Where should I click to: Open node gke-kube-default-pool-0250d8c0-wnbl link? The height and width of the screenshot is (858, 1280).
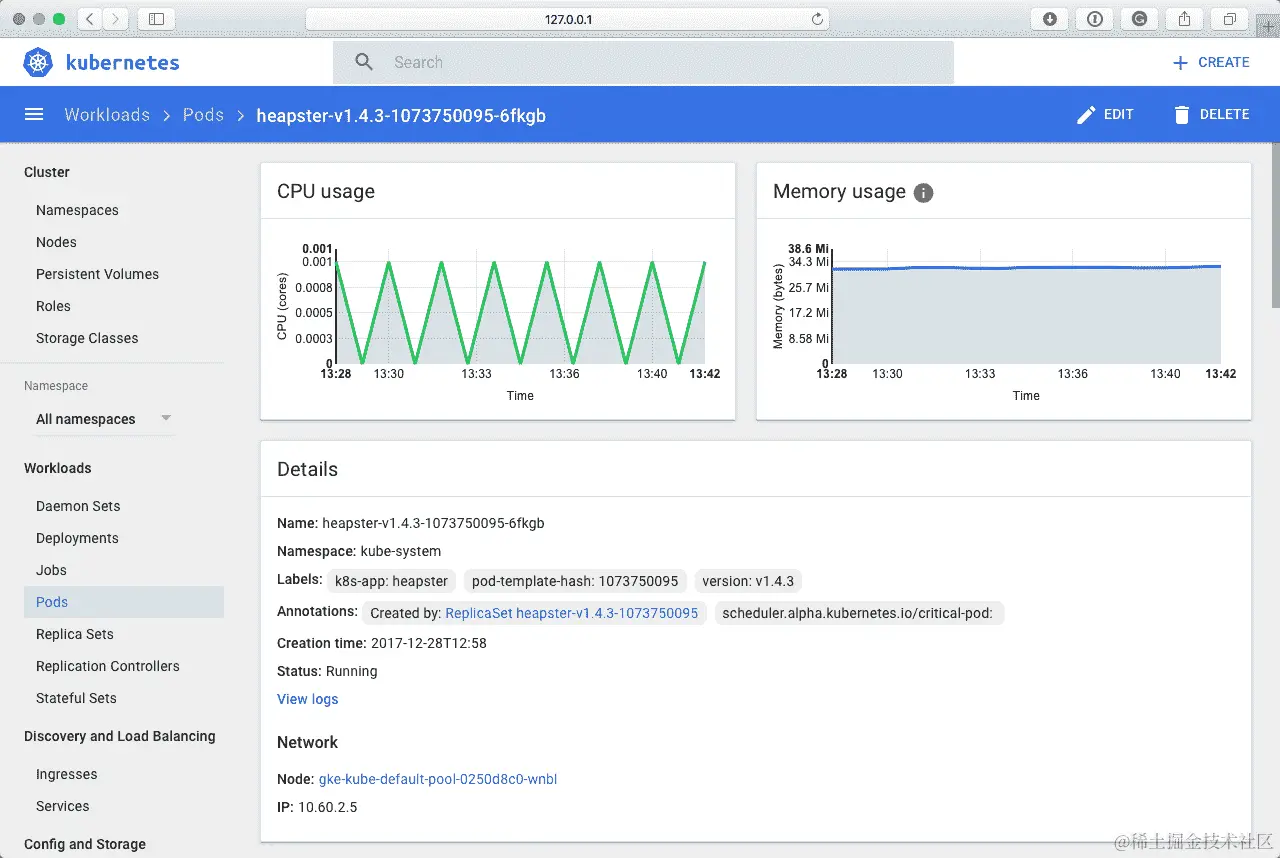(437, 779)
